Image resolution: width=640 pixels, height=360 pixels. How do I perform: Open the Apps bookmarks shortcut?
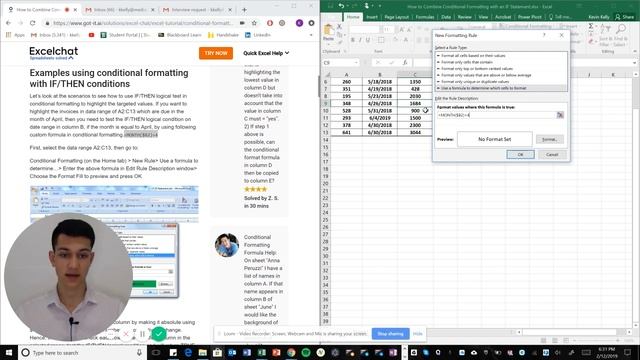click(15, 35)
